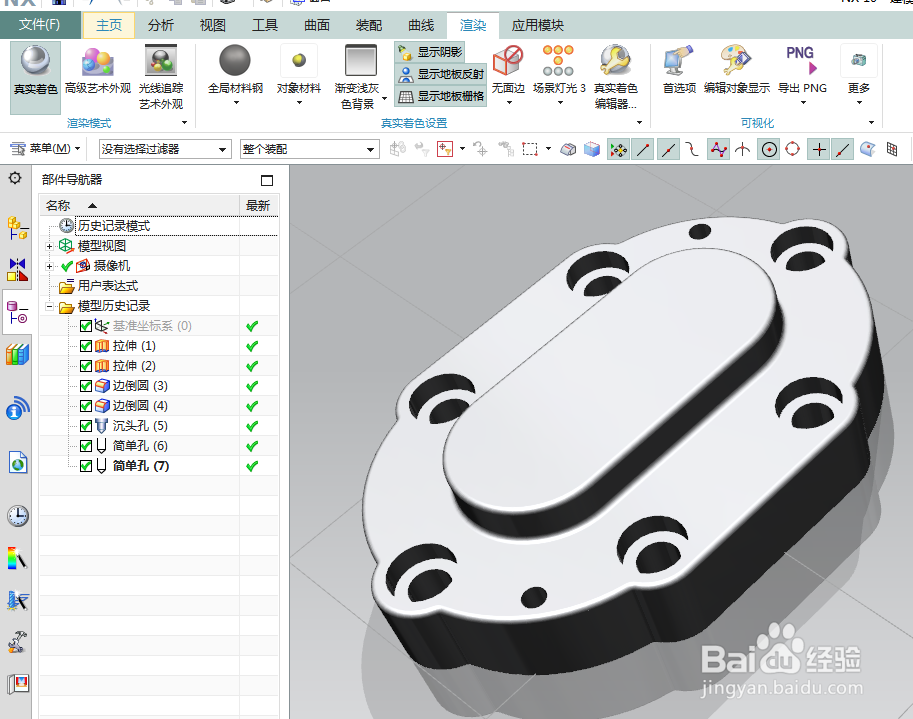Uncheck 边倒圆 (3) feature checkbox

(x=86, y=386)
